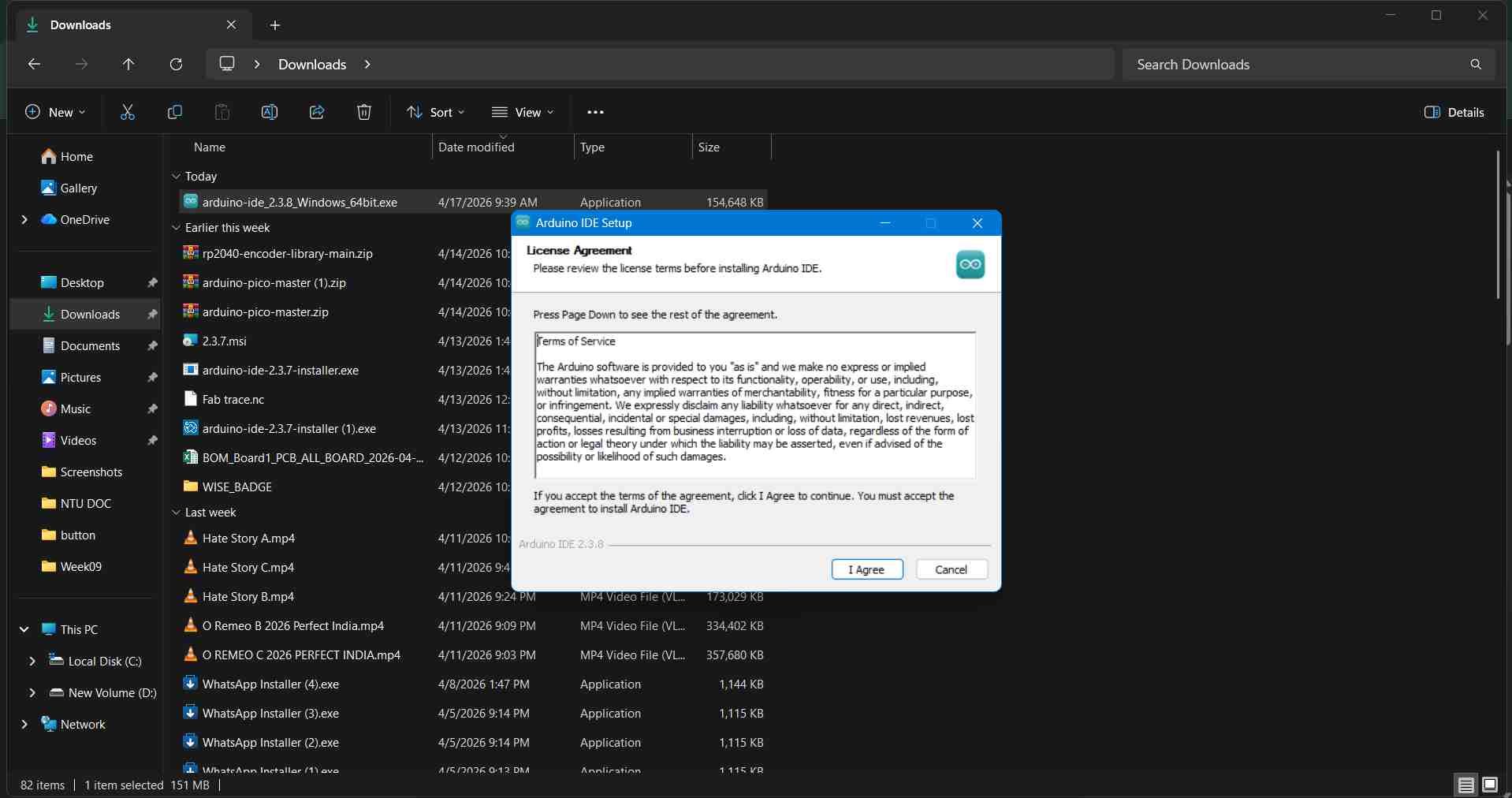Collapse the Last week group
This screenshot has height=798, width=1512.
[x=176, y=513]
